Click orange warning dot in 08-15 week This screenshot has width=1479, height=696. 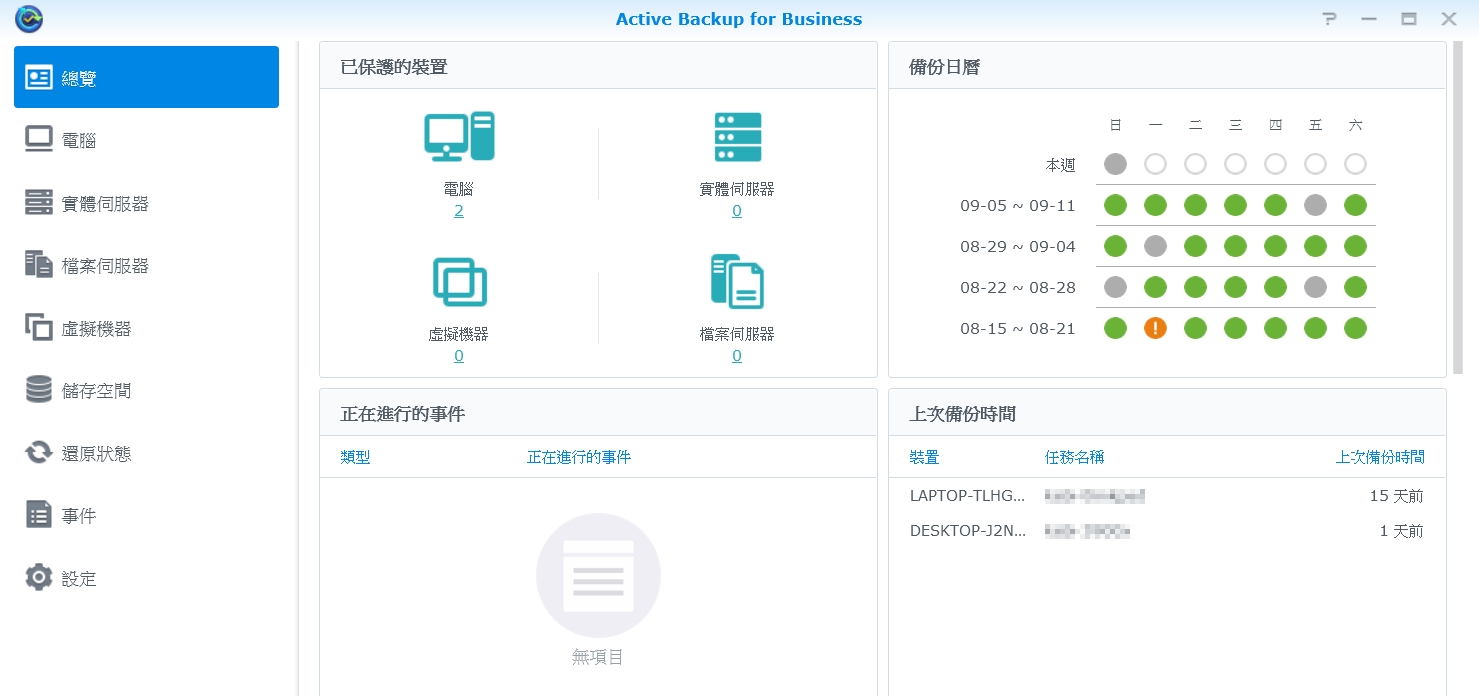(1155, 328)
